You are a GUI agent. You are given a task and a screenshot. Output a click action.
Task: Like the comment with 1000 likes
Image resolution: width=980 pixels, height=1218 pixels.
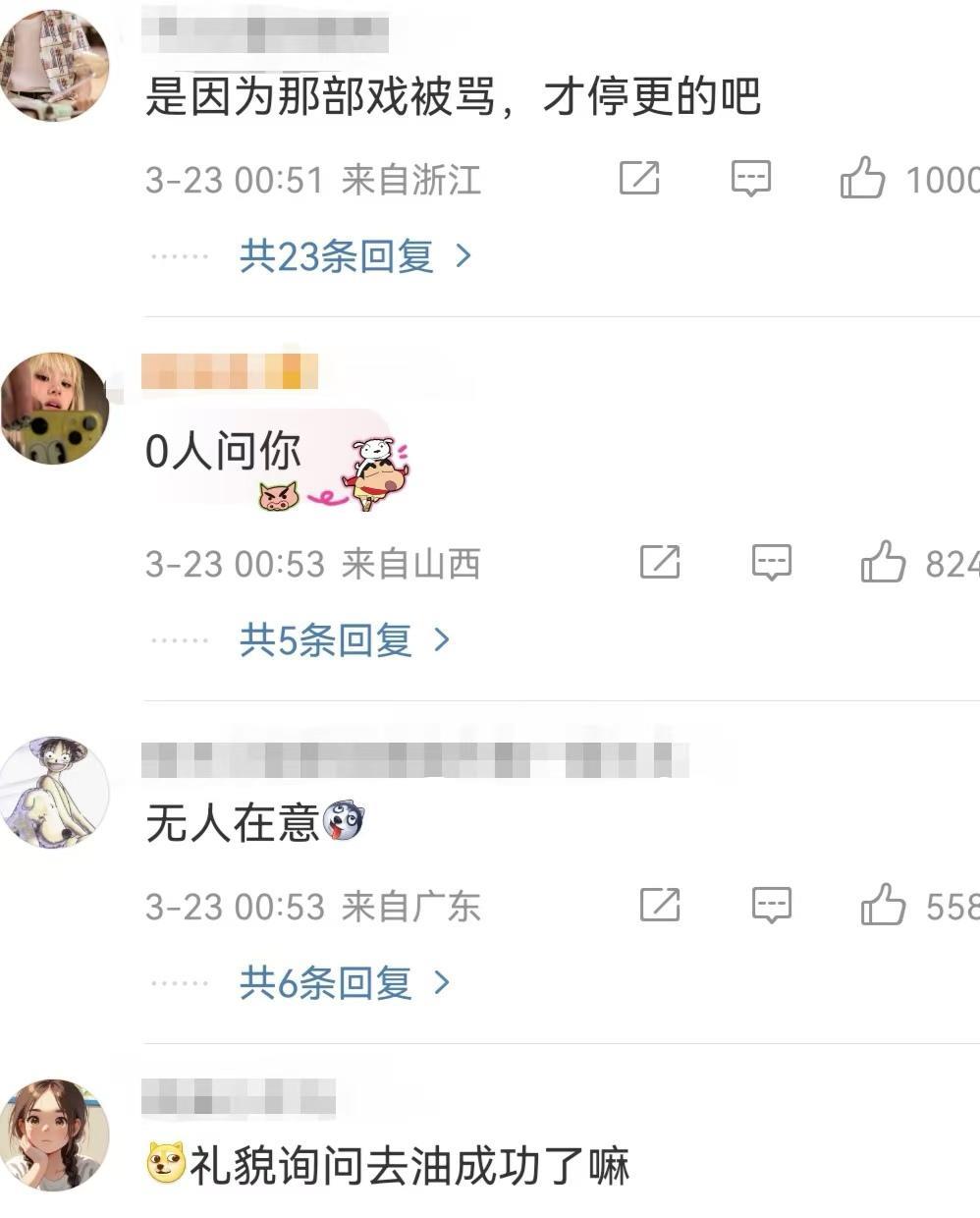[862, 178]
